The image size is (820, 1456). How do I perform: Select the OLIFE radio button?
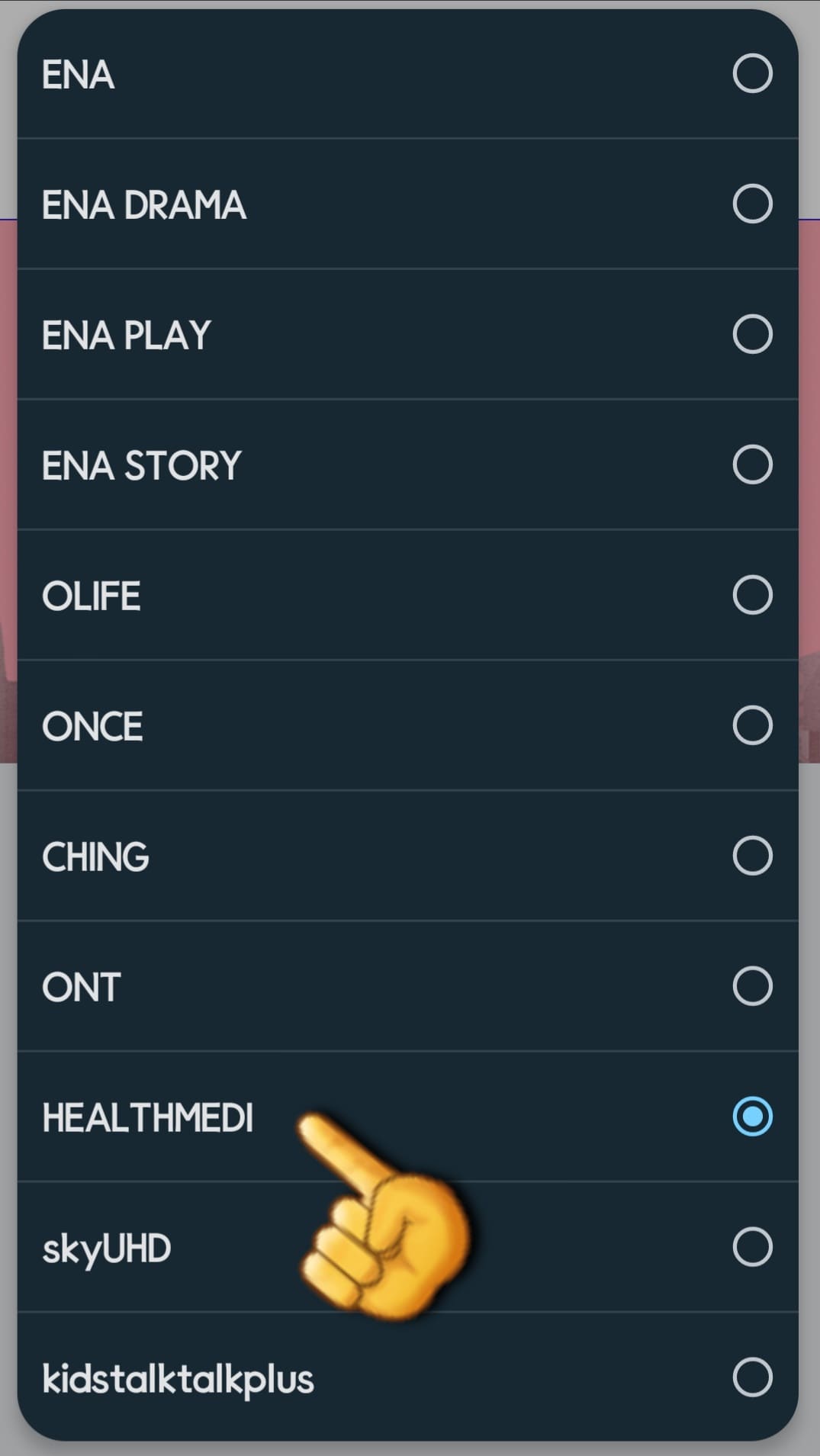tap(751, 595)
